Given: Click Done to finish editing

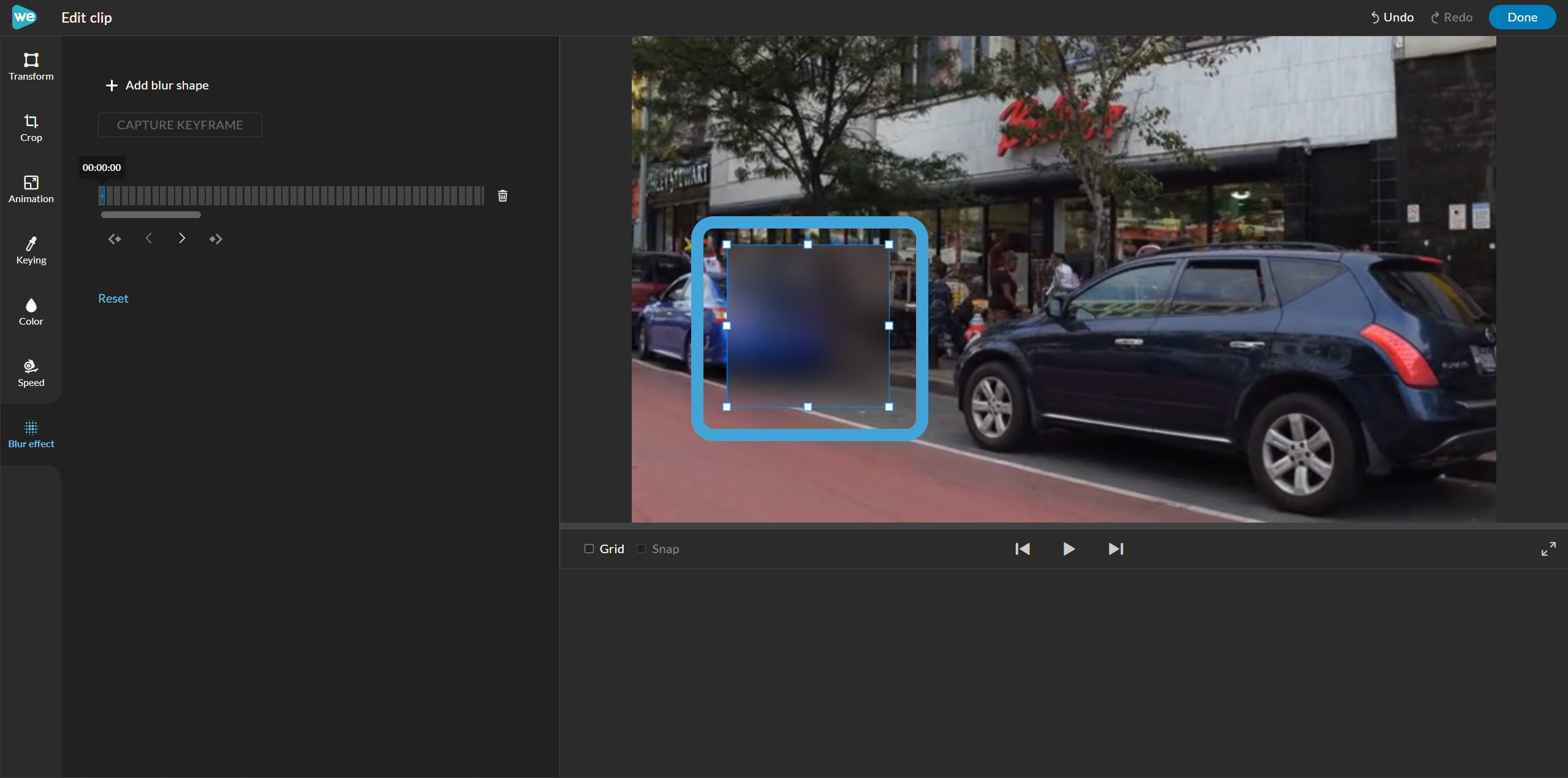Looking at the screenshot, I should point(1522,17).
